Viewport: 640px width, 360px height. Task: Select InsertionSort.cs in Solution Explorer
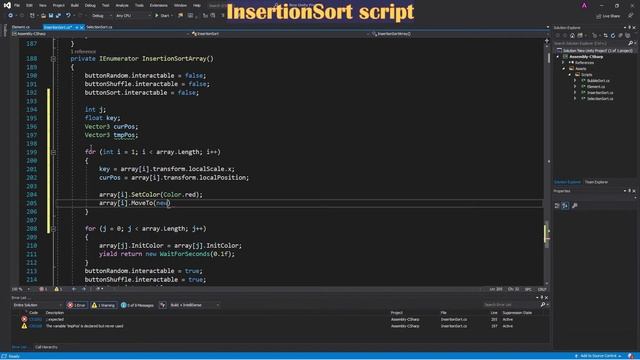coord(600,93)
